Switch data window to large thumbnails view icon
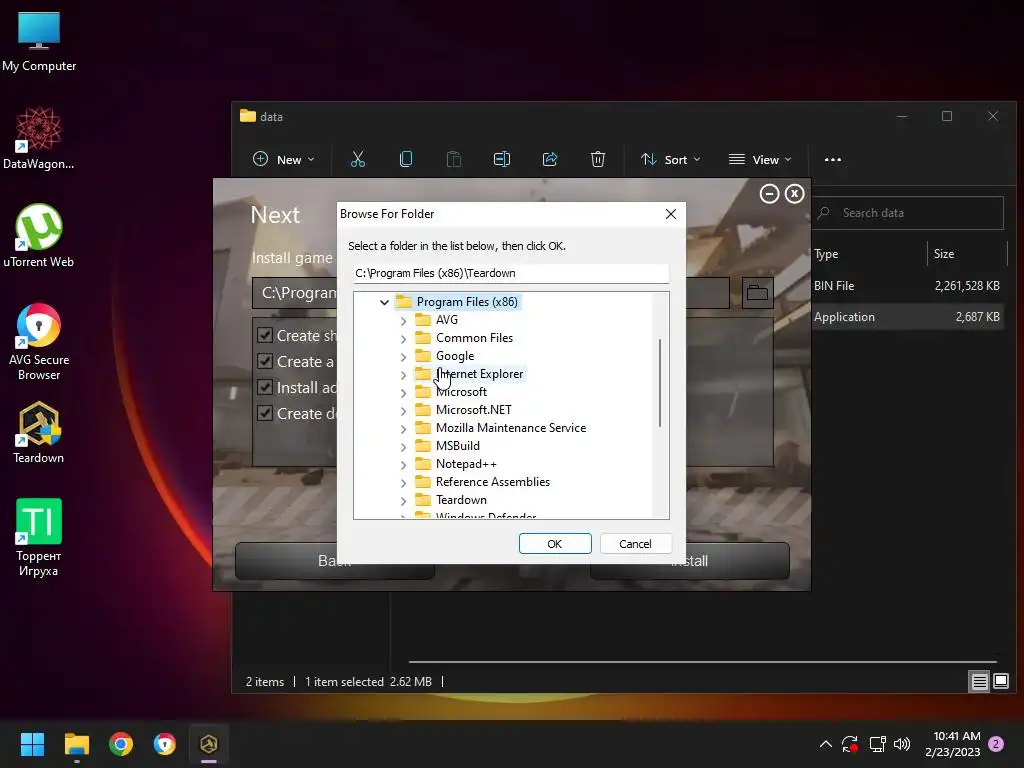The image size is (1024, 768). pos(1000,682)
